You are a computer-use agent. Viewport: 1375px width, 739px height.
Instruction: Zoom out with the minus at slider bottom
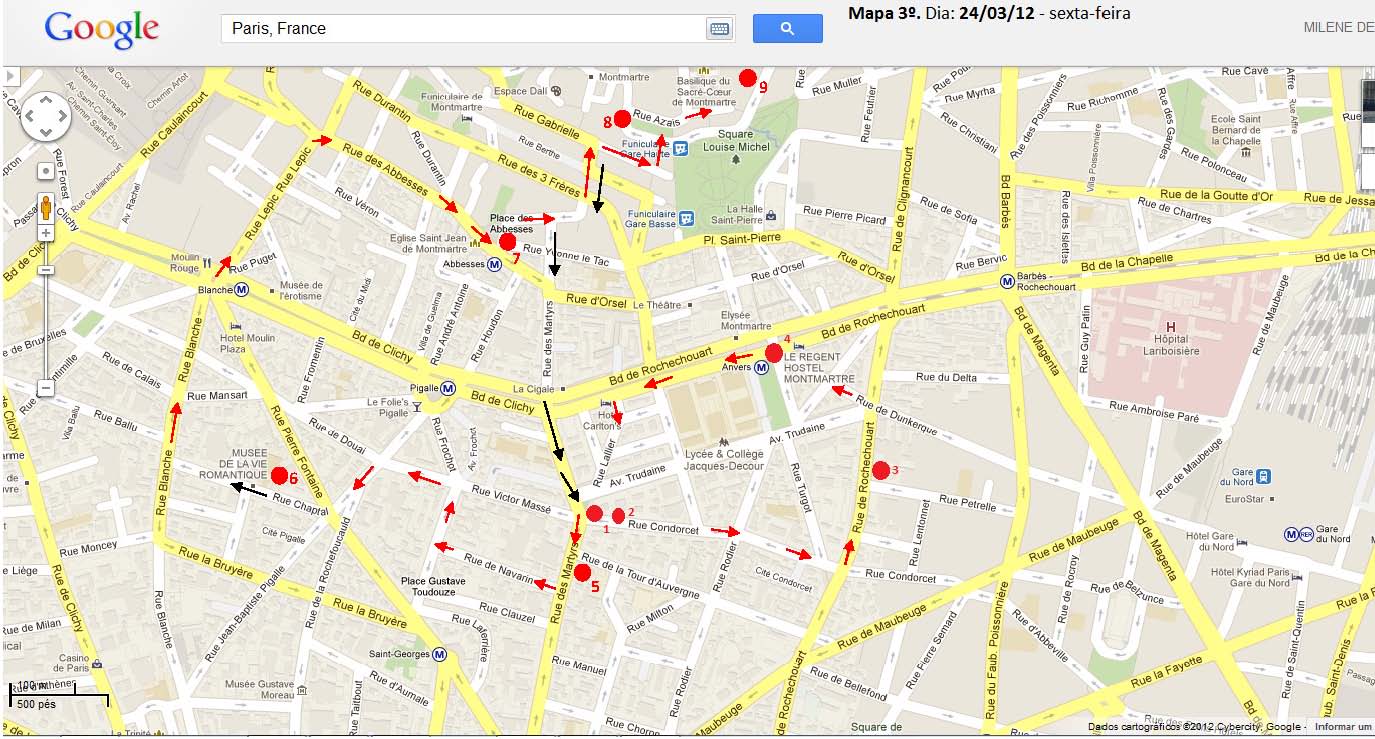46,388
